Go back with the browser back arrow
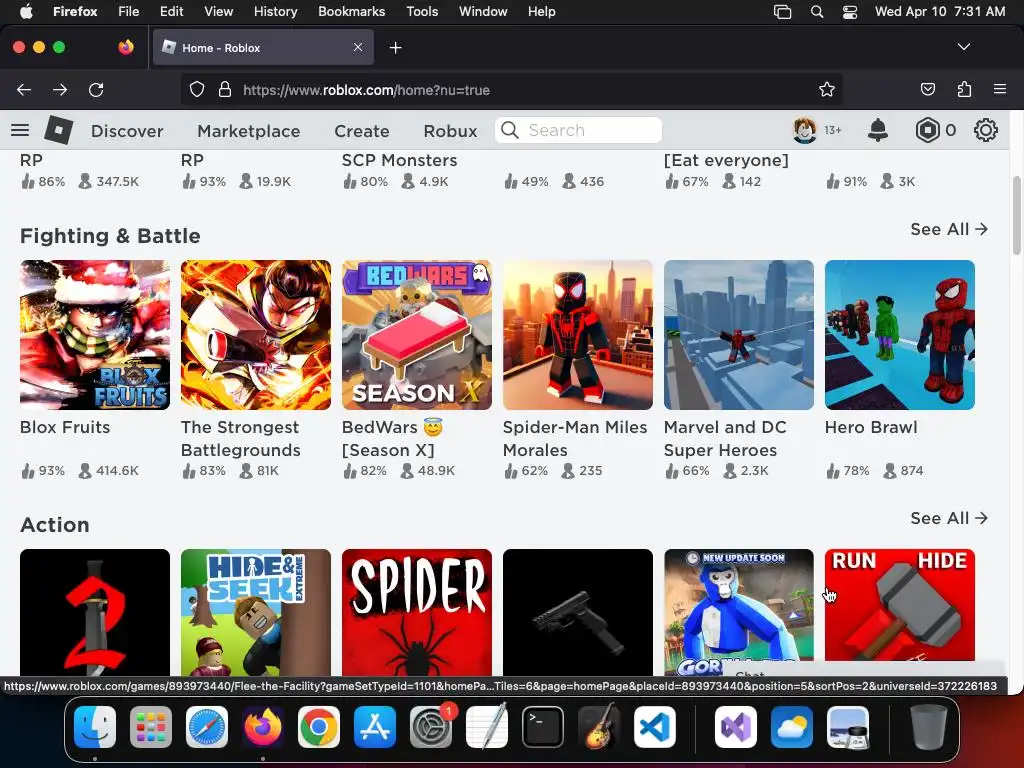The height and width of the screenshot is (768, 1024). pos(24,89)
